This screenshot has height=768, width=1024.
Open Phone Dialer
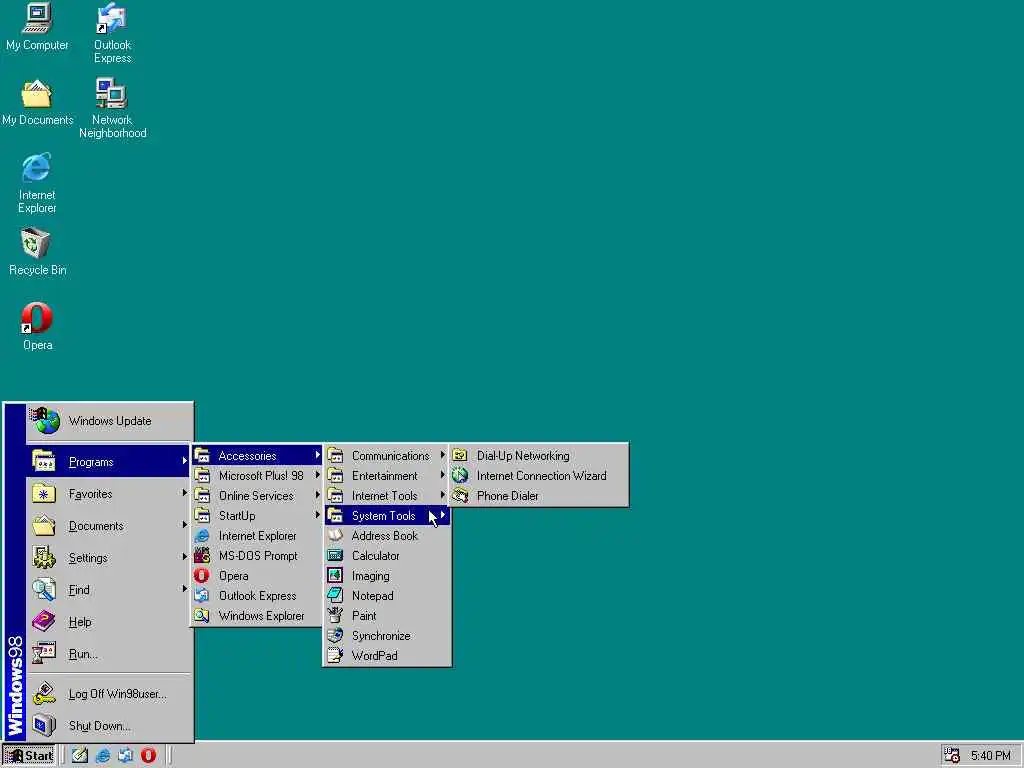[x=539, y=496]
